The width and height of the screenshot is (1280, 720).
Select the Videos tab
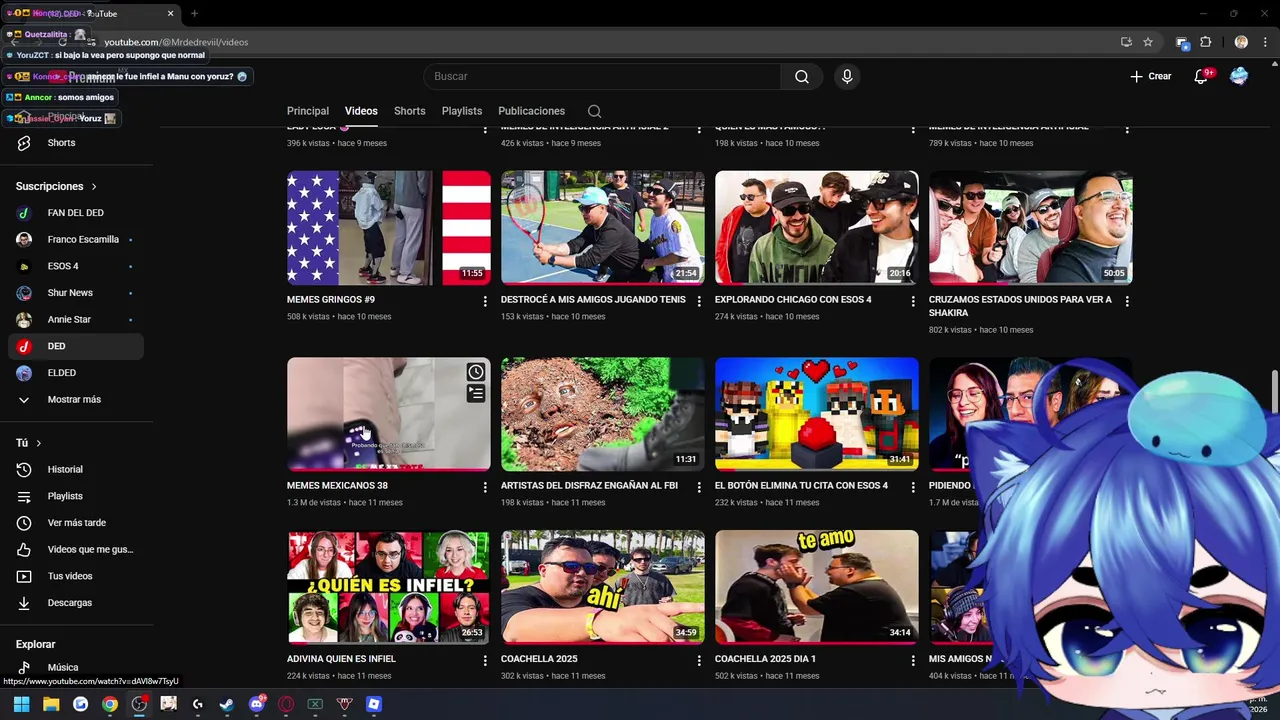tap(361, 111)
